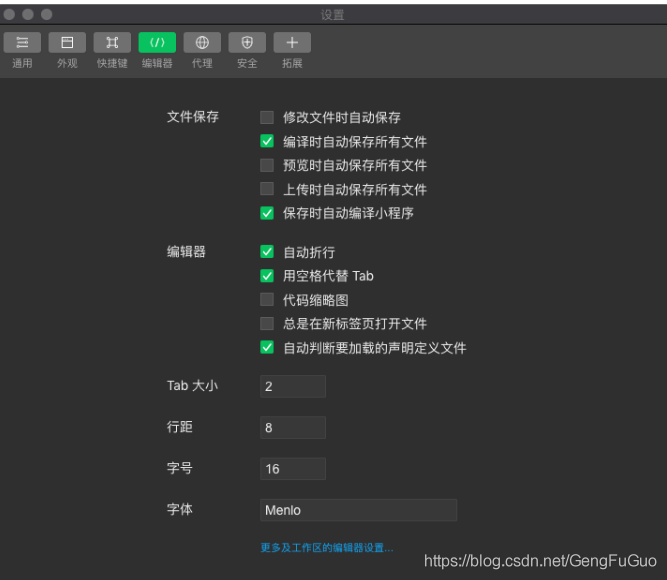Image resolution: width=667 pixels, height=580 pixels.
Task: Toggle 用空格代替 Tab checkbox
Action: pyautogui.click(x=267, y=276)
